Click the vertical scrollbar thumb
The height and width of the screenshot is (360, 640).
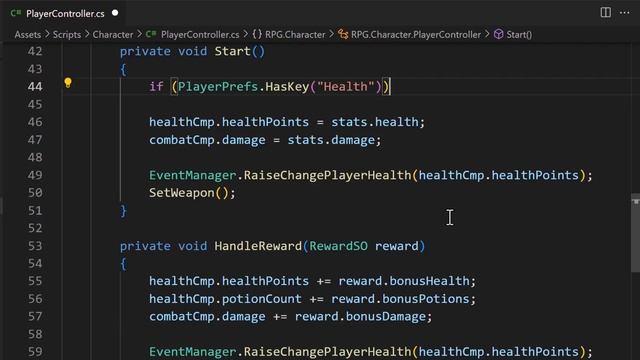coord(635,233)
